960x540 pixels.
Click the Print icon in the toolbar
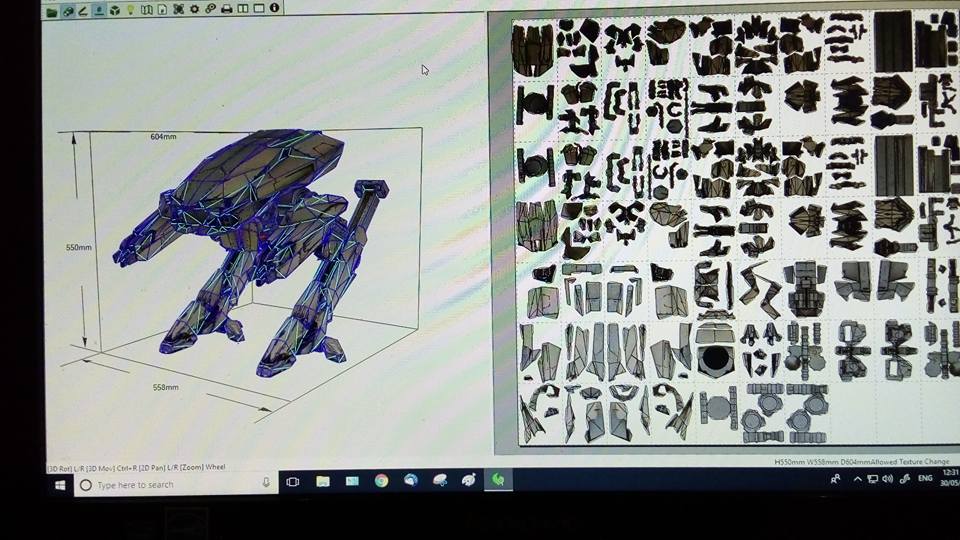click(227, 10)
